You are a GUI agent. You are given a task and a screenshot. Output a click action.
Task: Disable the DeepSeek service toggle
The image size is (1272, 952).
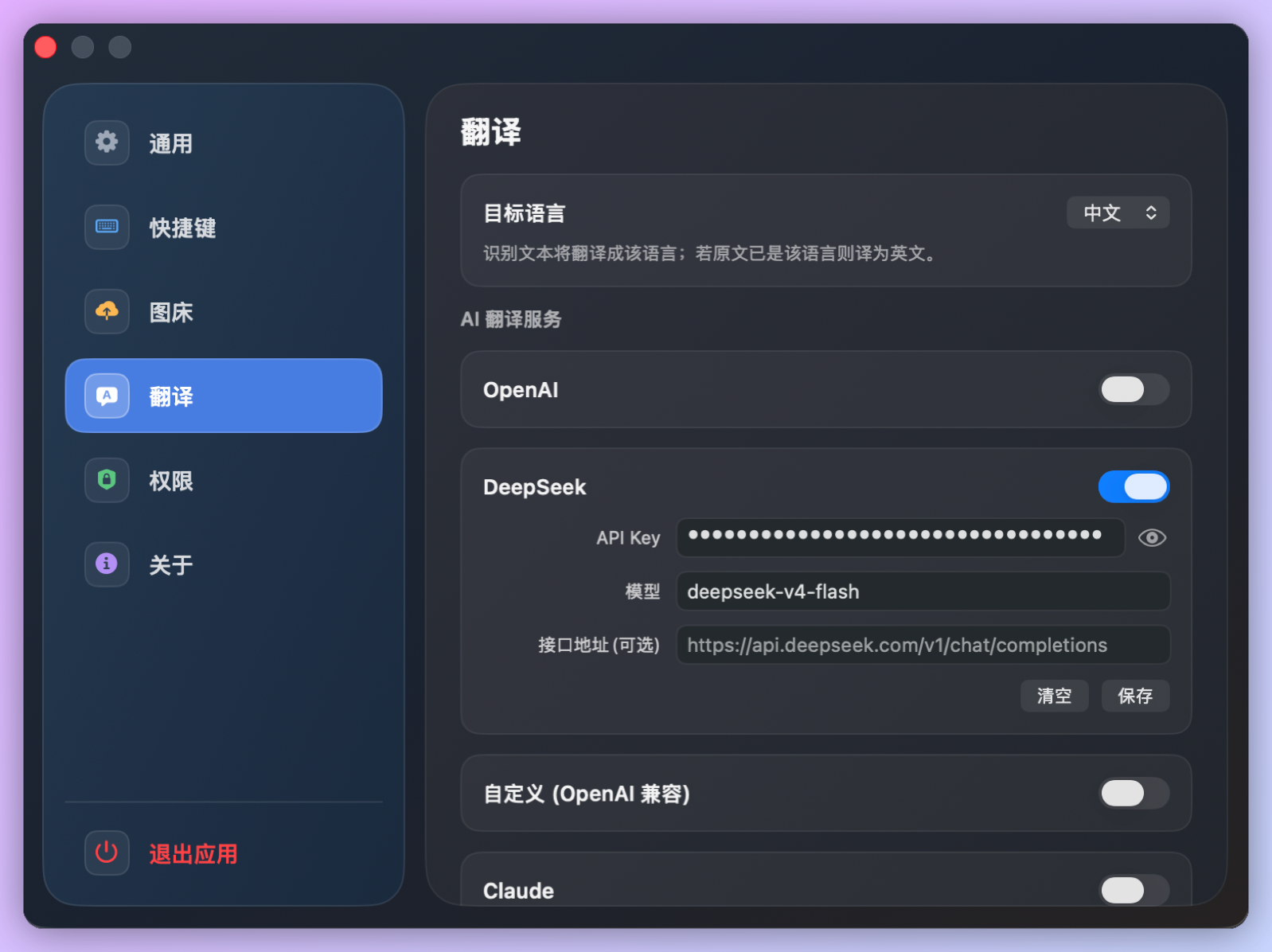pyautogui.click(x=1134, y=487)
